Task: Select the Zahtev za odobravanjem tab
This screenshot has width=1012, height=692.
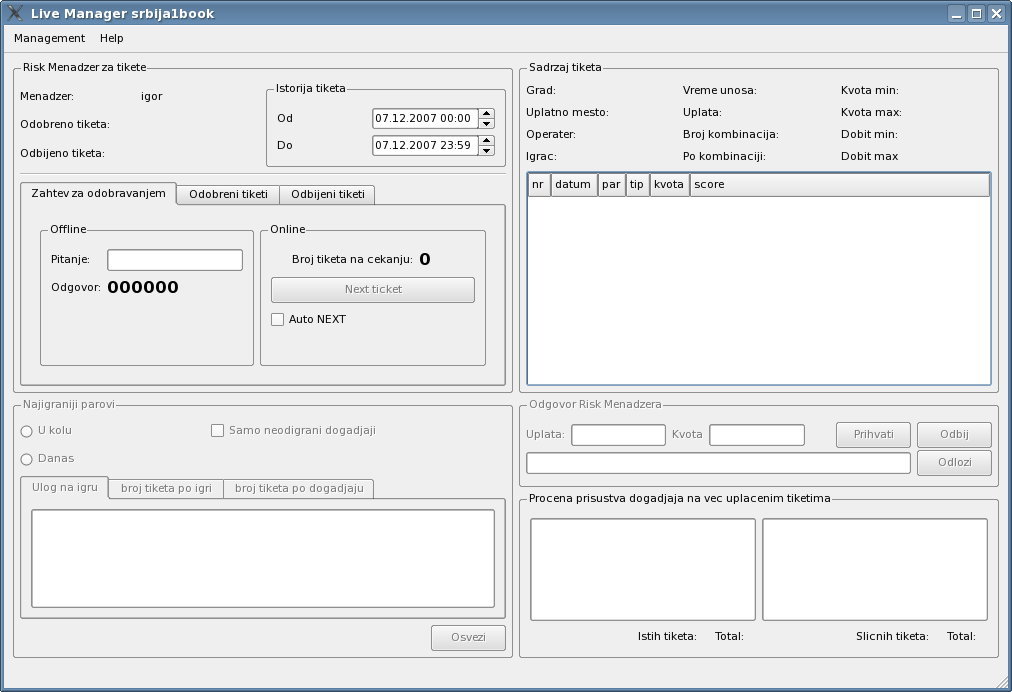Action: point(98,193)
